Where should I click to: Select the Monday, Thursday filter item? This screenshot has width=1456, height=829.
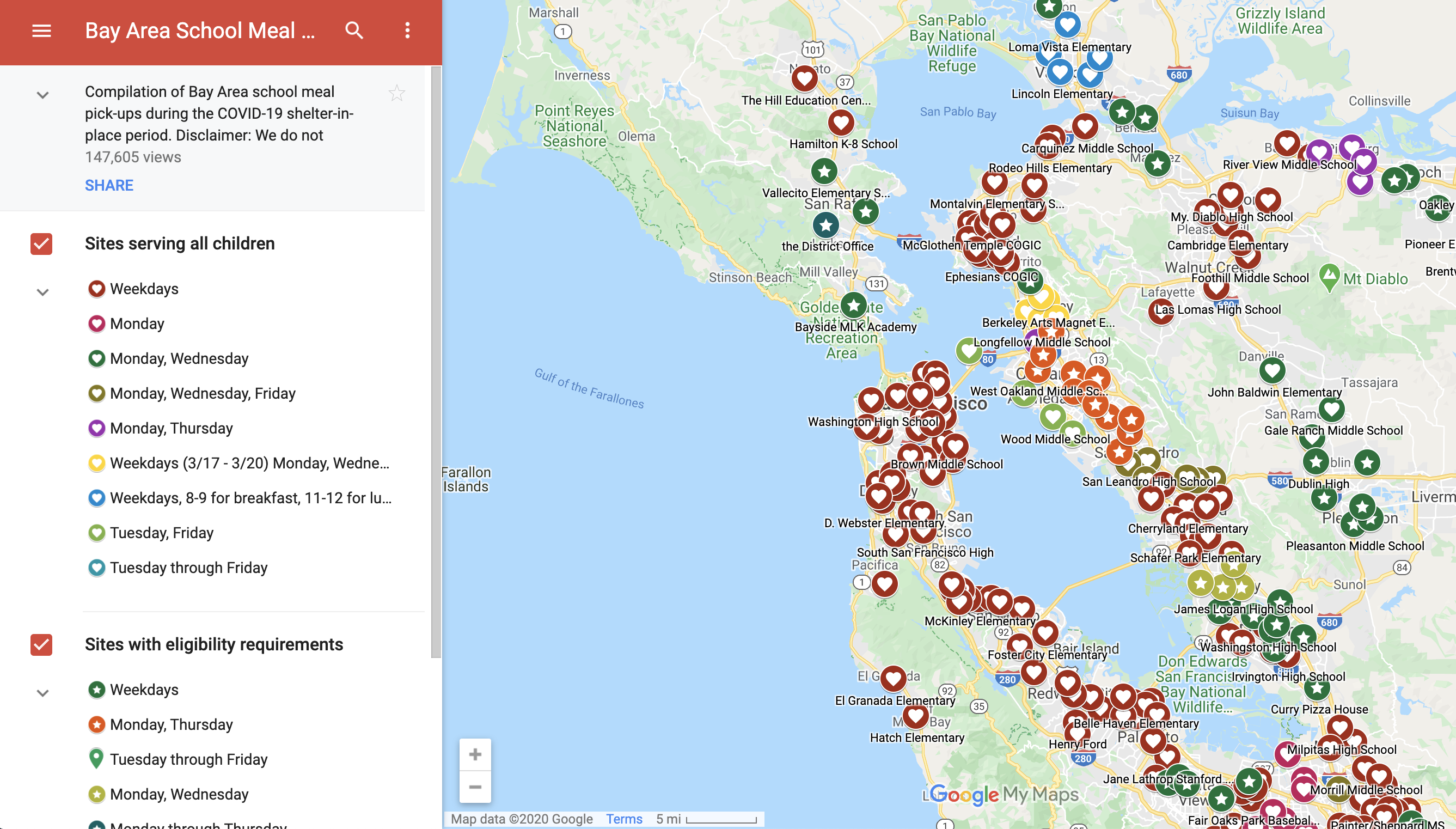click(x=172, y=428)
